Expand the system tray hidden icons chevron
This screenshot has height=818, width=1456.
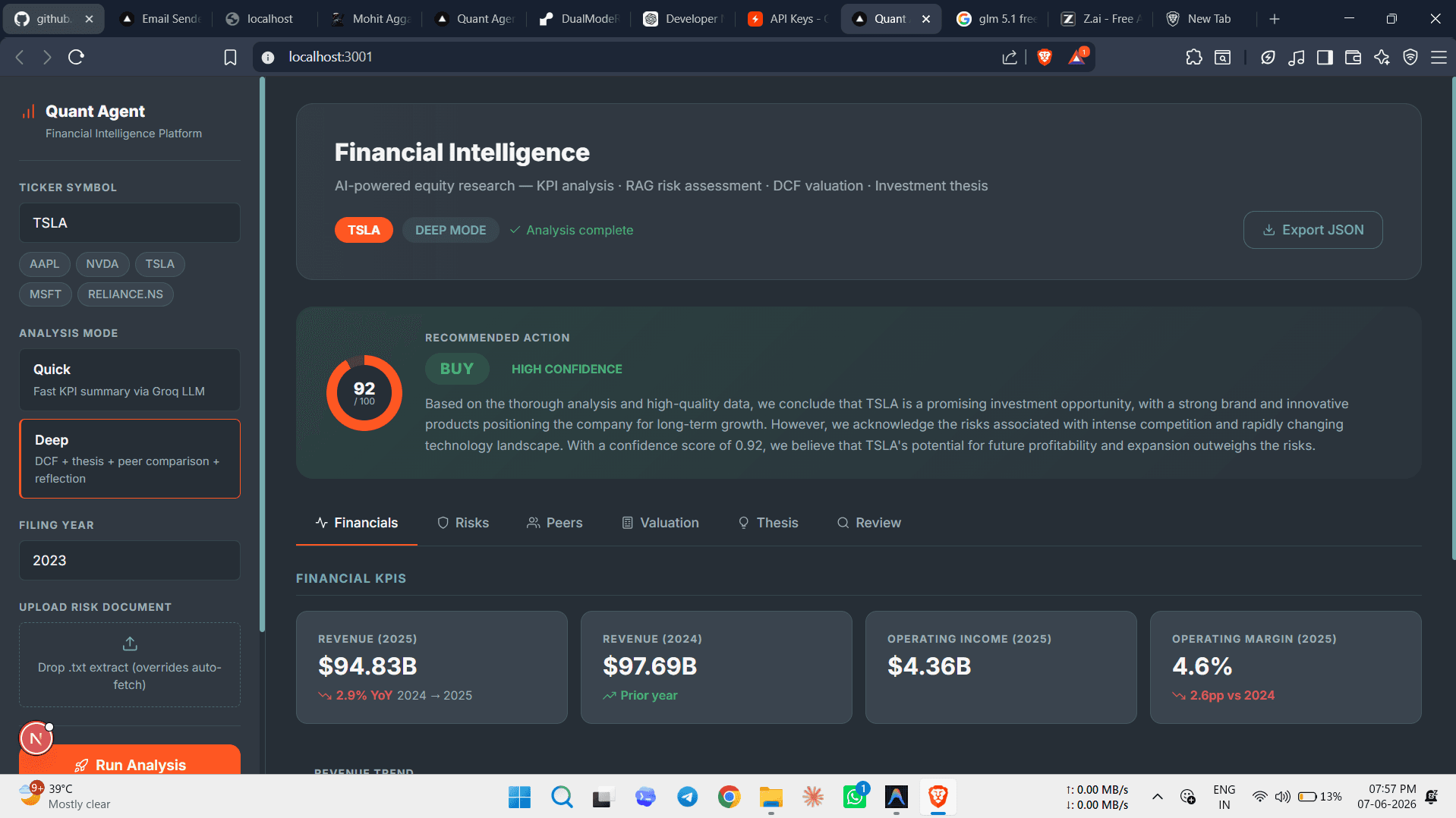pyautogui.click(x=1157, y=797)
